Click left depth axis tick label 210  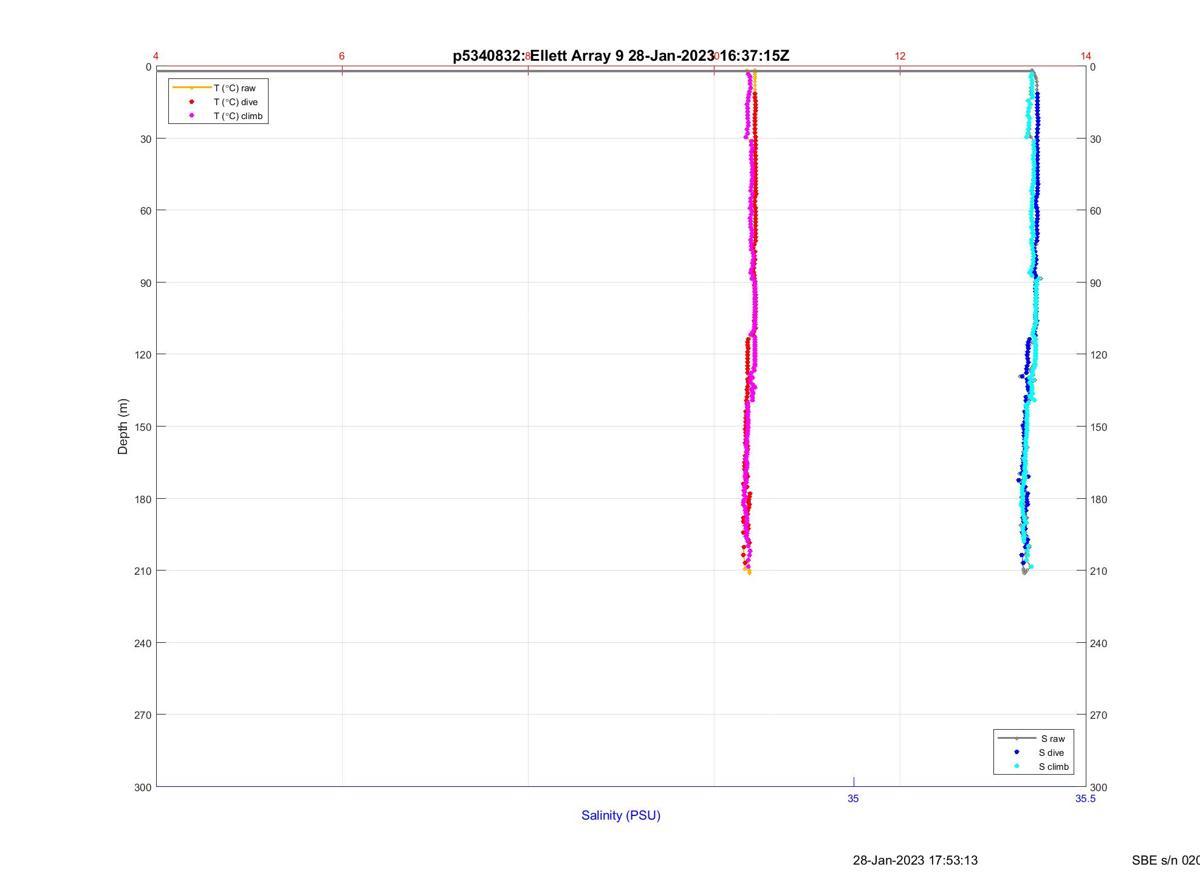[142, 571]
